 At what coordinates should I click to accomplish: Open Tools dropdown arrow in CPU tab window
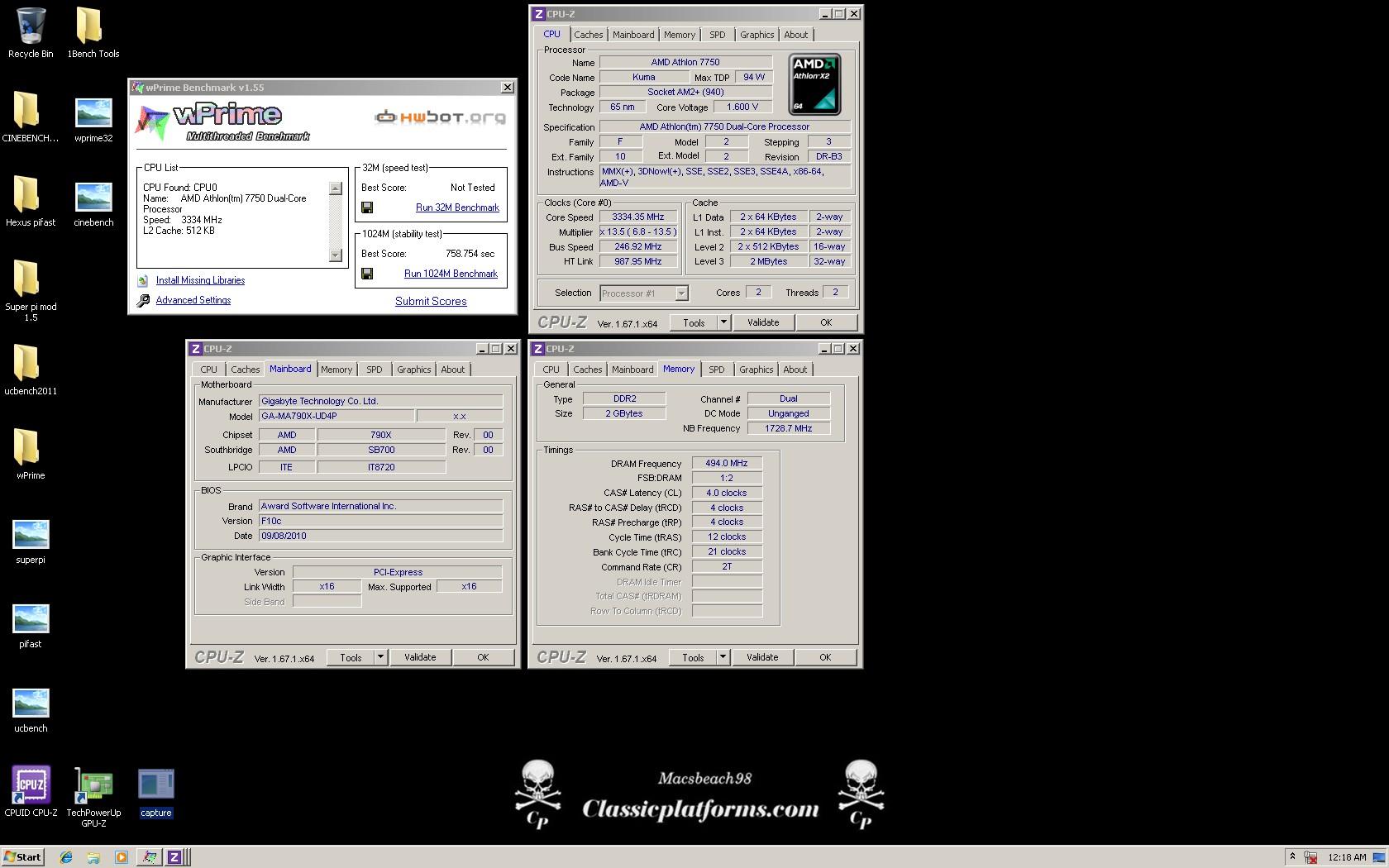coord(723,322)
